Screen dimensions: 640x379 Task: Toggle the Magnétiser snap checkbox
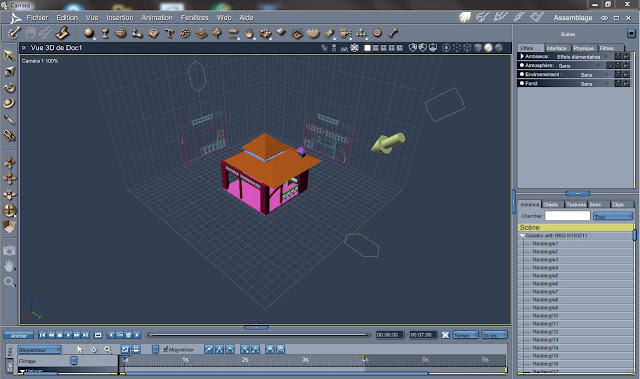click(165, 349)
